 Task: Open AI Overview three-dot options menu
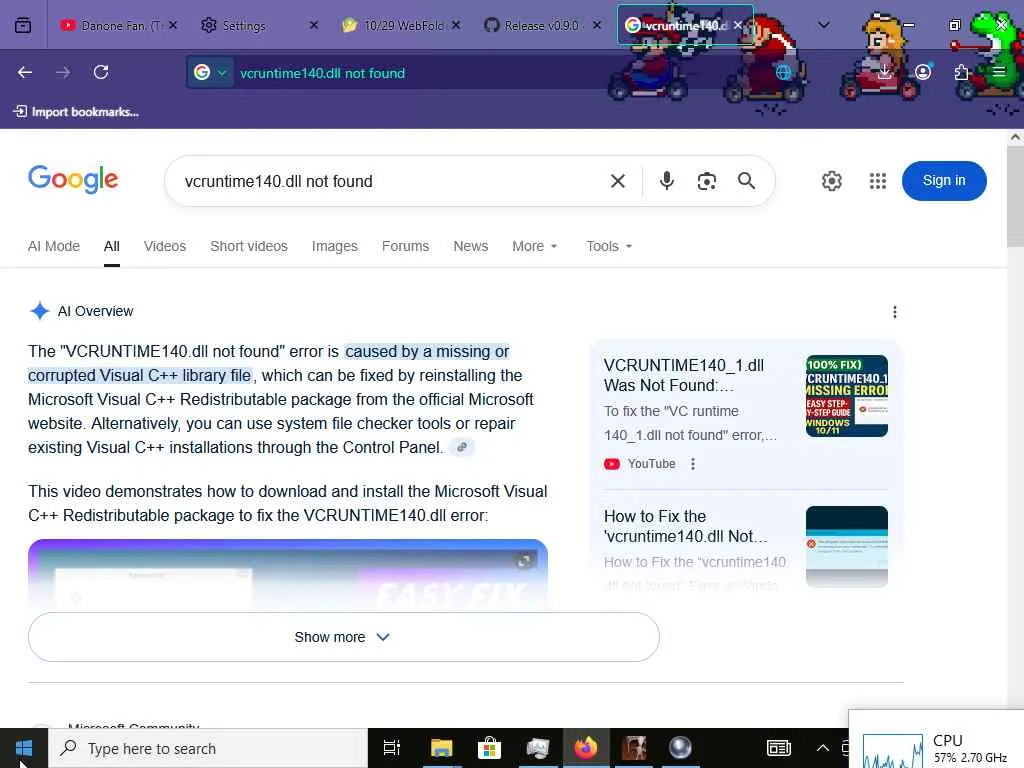895,312
